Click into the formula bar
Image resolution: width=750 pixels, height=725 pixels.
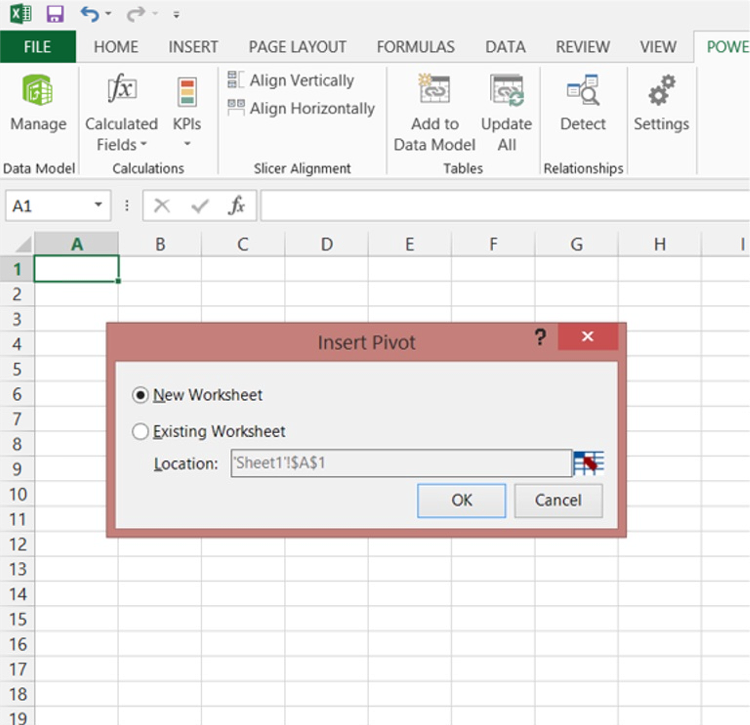tap(505, 206)
